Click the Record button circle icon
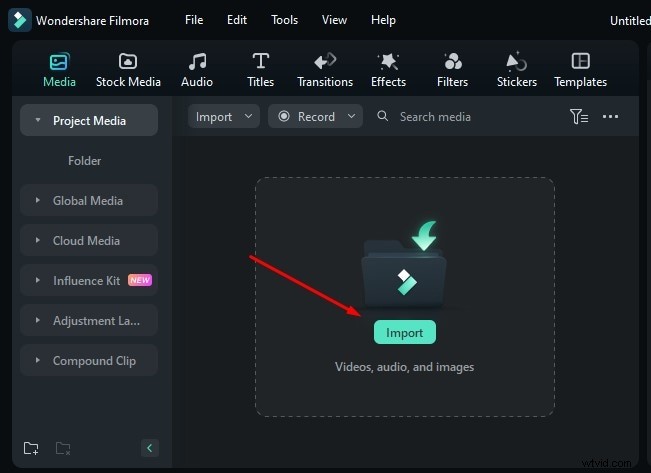This screenshot has height=473, width=651. 284,116
